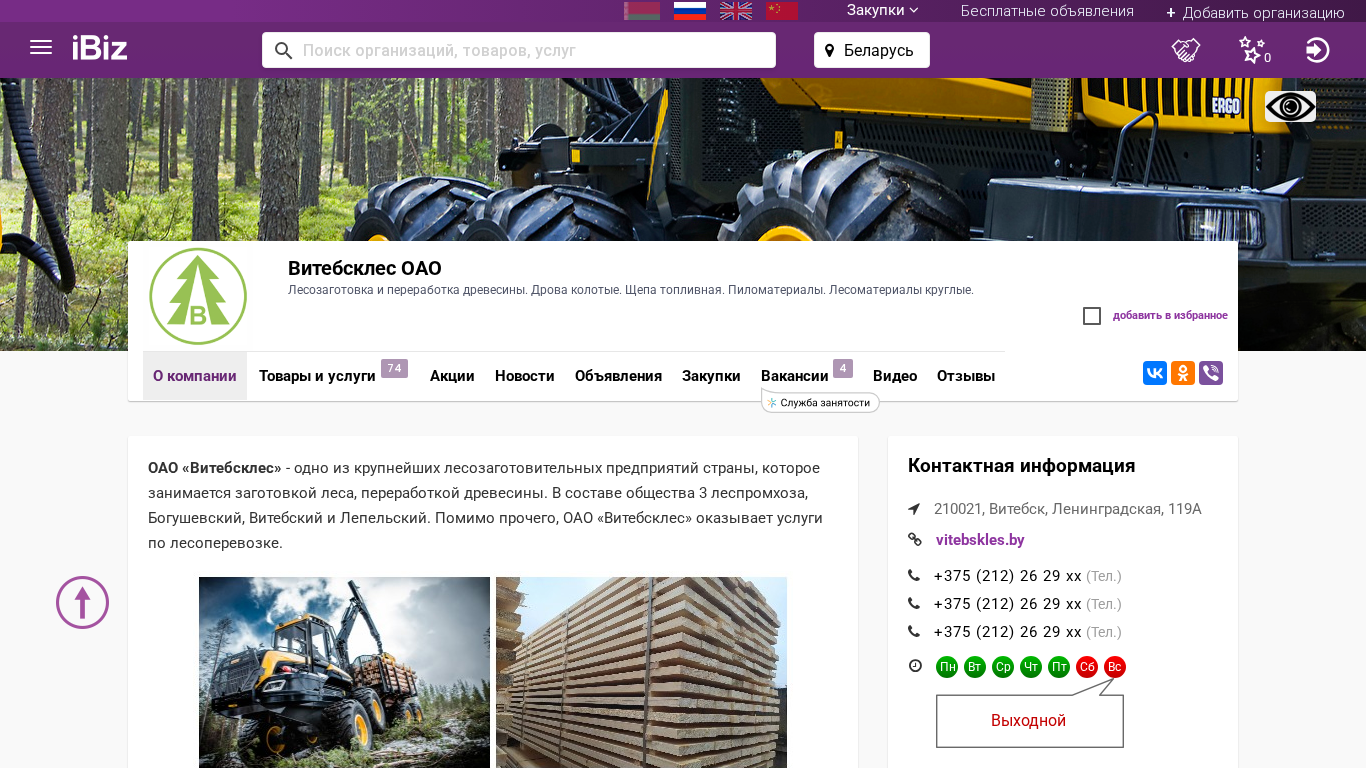
Task: Click the address location arrow icon
Action: pos(914,509)
